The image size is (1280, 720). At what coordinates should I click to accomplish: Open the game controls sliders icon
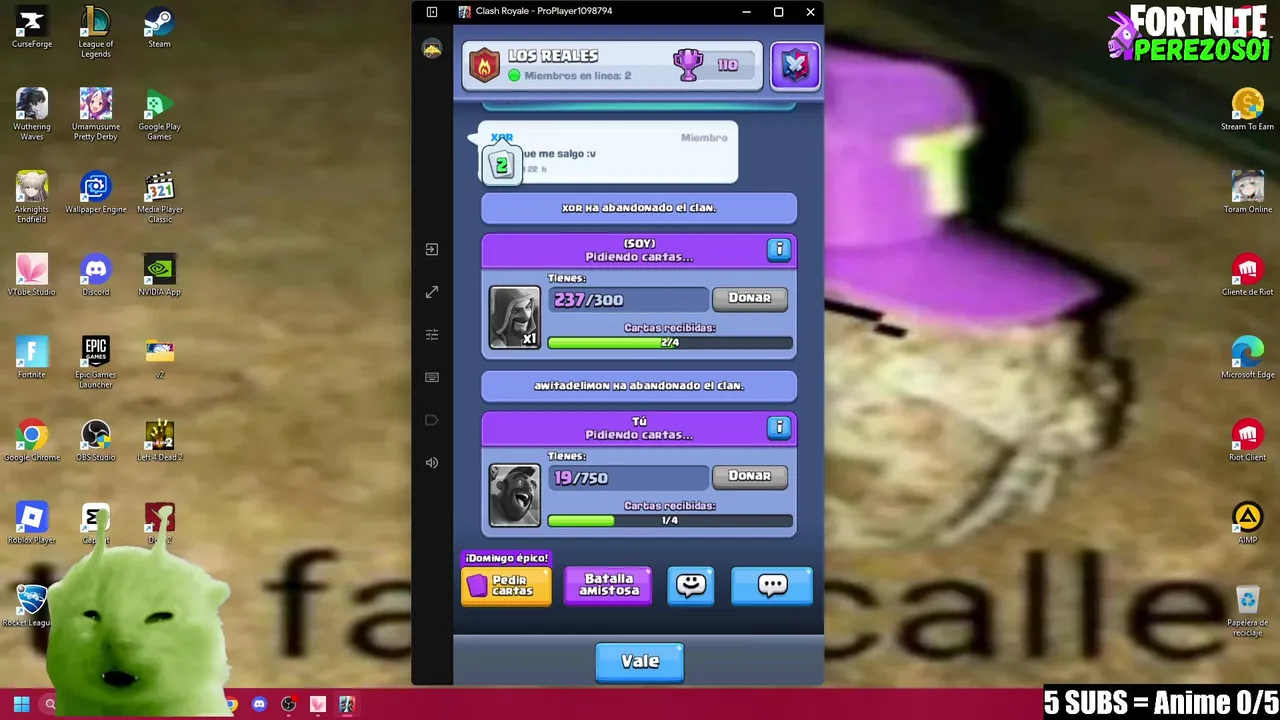pos(432,335)
